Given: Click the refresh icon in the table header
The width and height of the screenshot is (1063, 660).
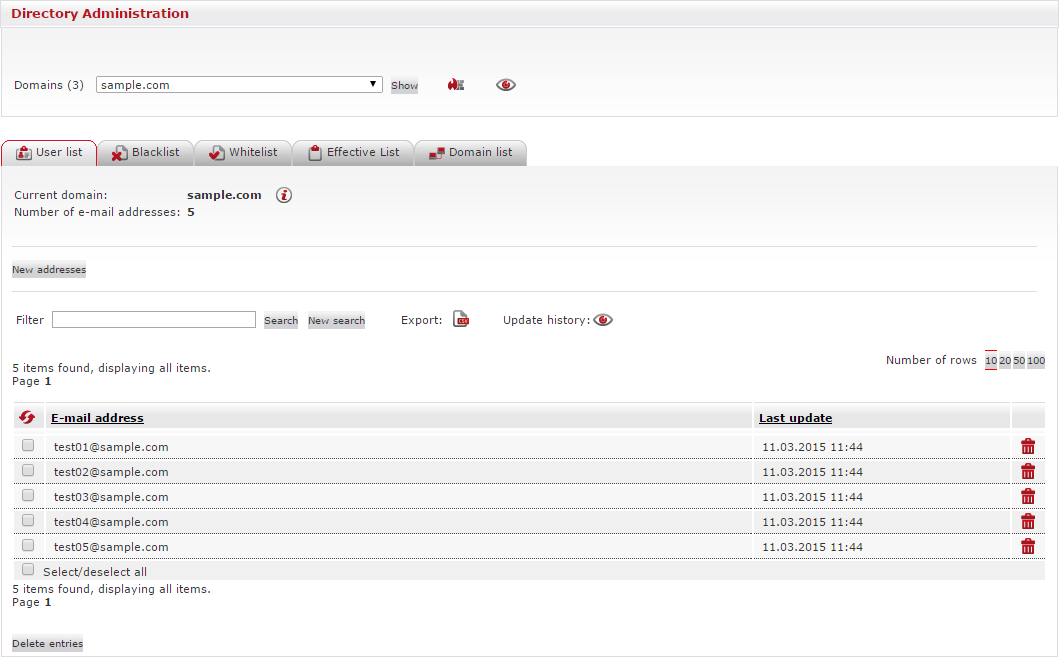Looking at the screenshot, I should coord(27,418).
